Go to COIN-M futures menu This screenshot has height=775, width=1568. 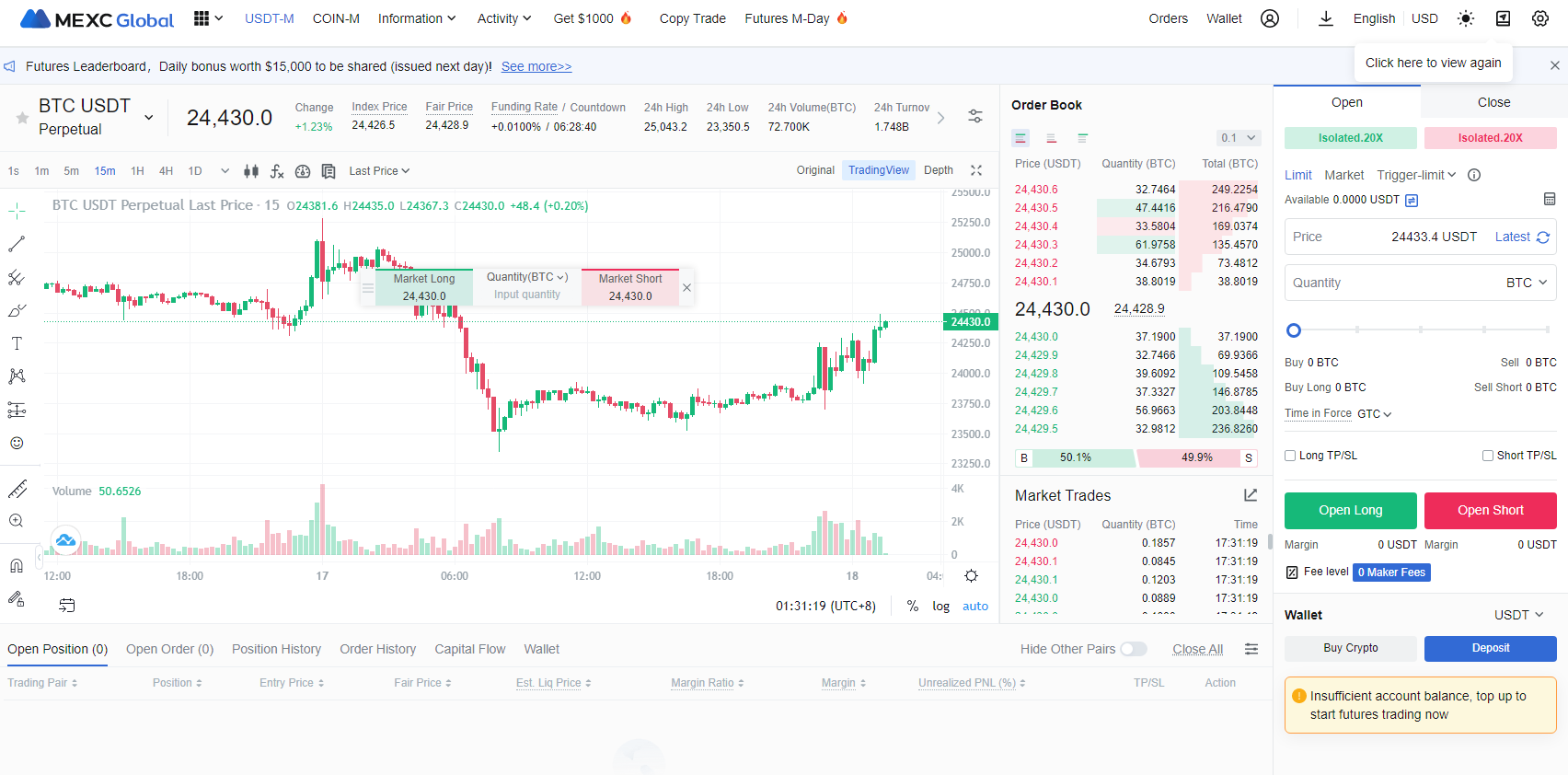(336, 18)
